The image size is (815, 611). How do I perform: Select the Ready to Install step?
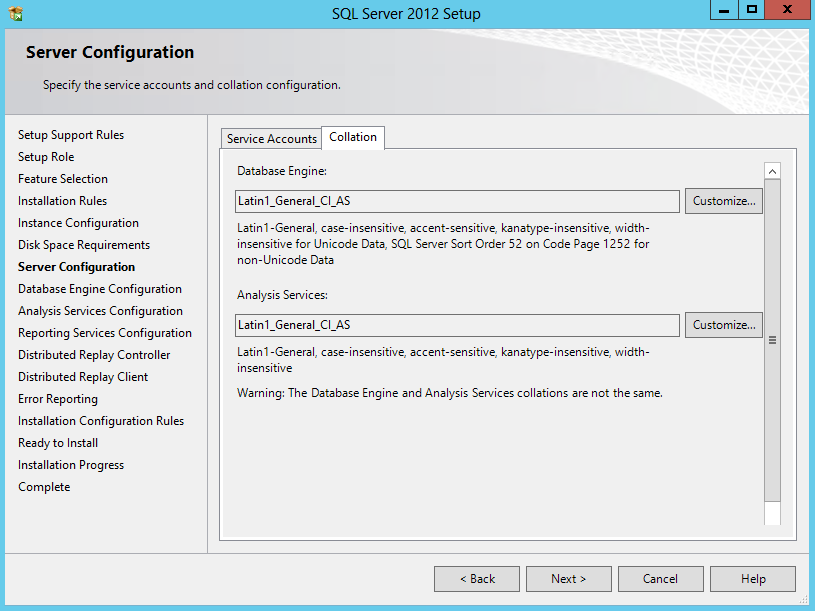[58, 443]
